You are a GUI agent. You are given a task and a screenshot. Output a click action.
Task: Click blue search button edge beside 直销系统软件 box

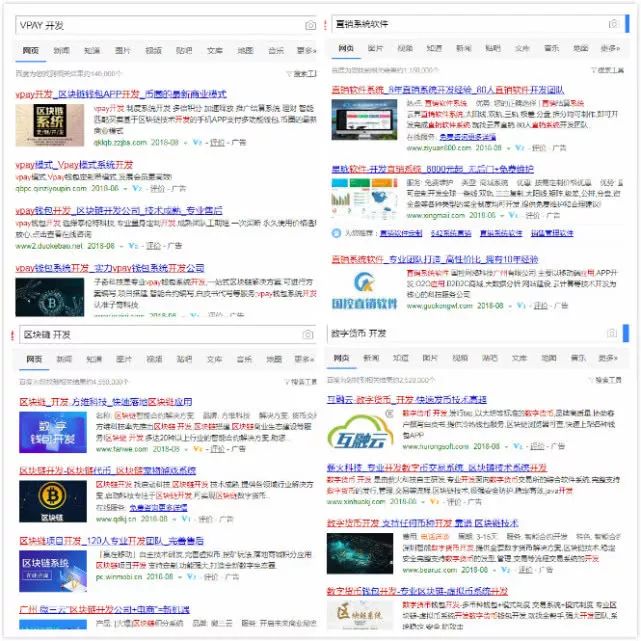(628, 24)
